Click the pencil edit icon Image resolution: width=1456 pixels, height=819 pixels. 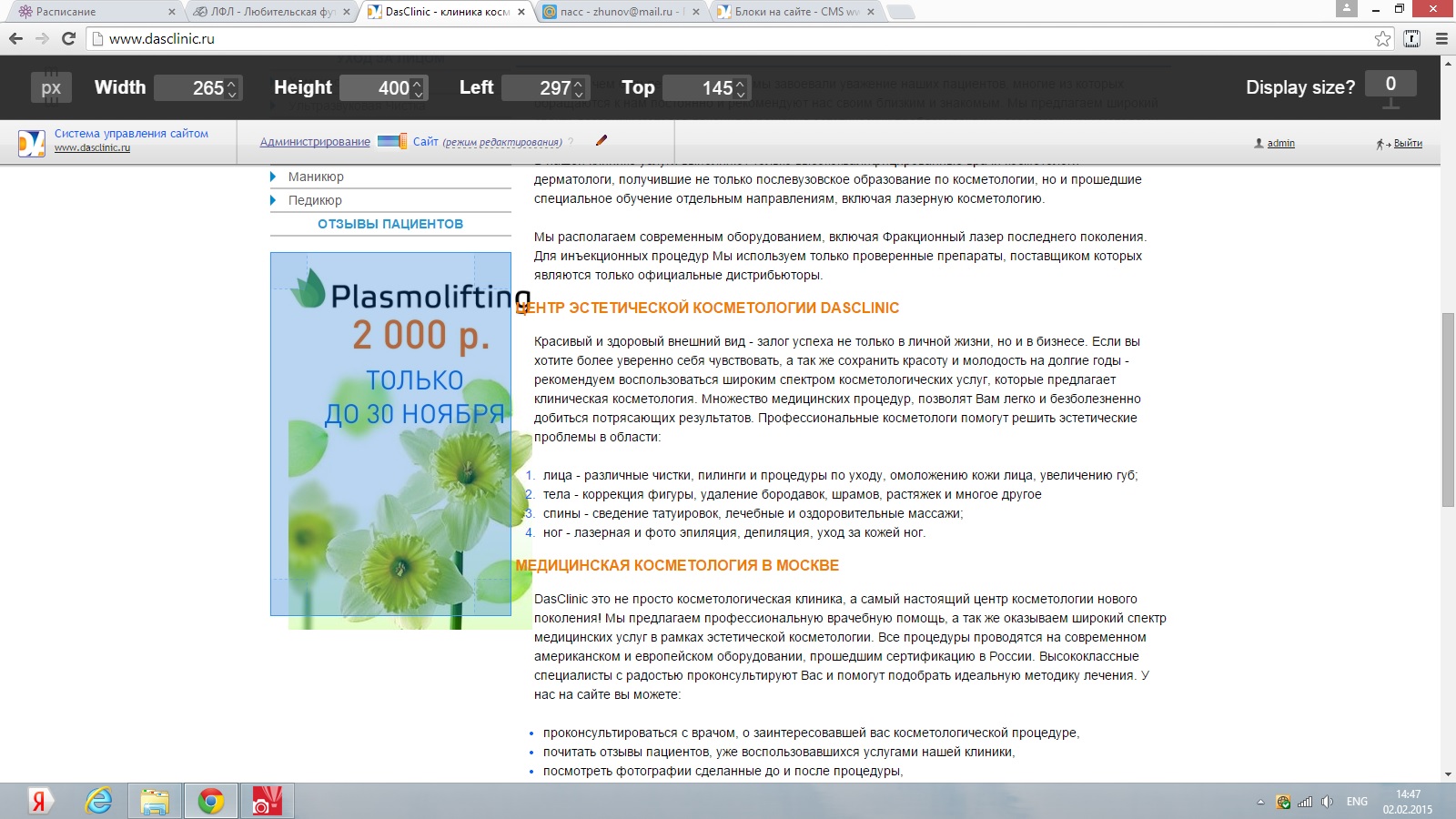point(601,140)
